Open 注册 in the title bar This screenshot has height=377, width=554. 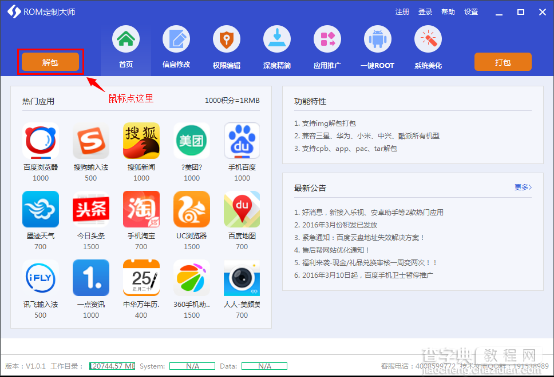coord(402,12)
